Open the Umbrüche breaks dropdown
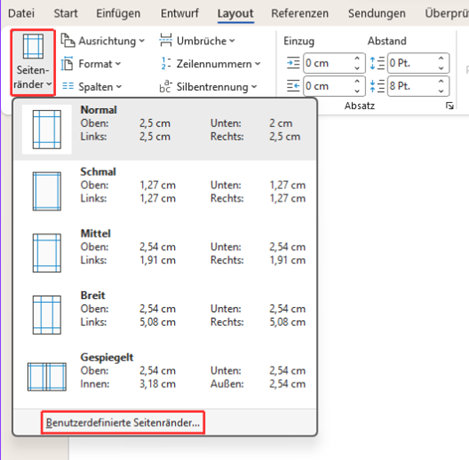 coord(197,41)
